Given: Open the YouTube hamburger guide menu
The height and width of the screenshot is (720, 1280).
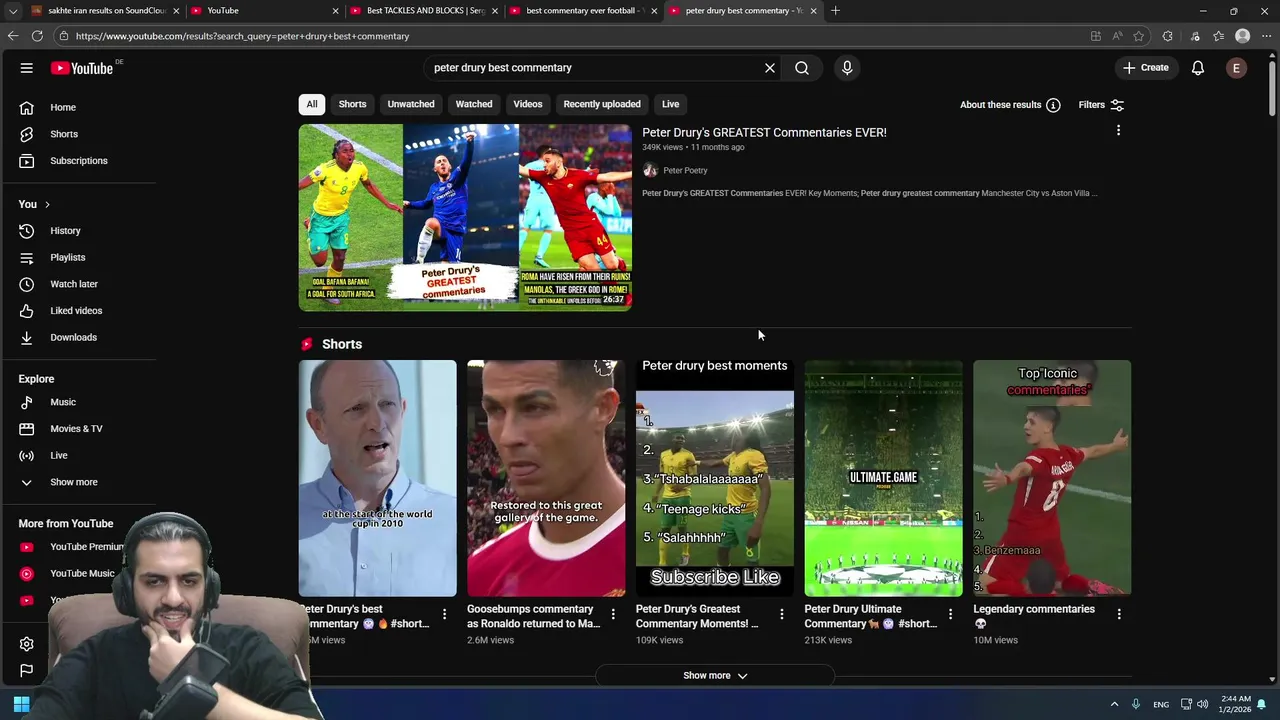Looking at the screenshot, I should [27, 68].
